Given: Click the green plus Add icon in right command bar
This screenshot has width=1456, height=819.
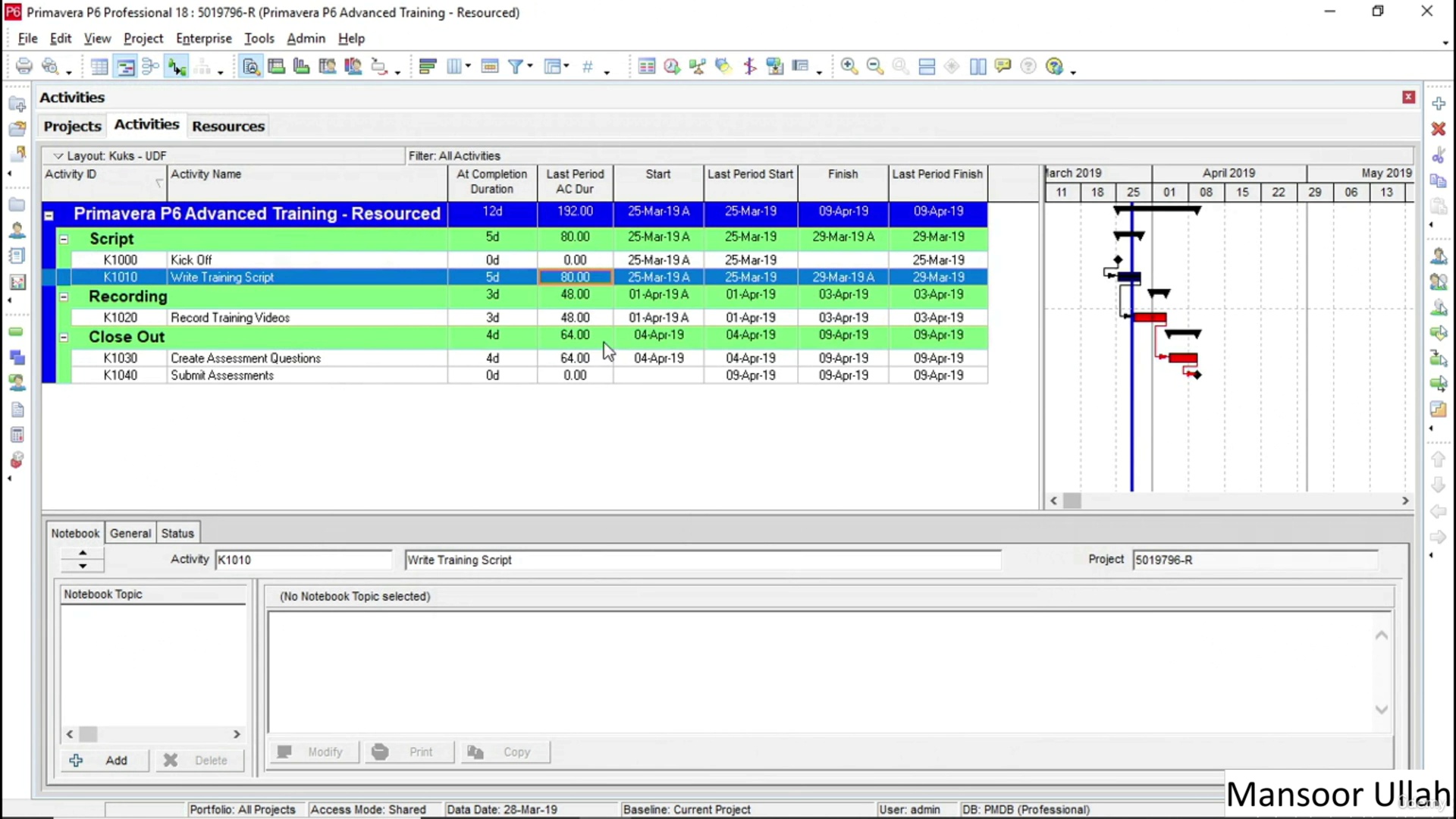Looking at the screenshot, I should click(1439, 104).
